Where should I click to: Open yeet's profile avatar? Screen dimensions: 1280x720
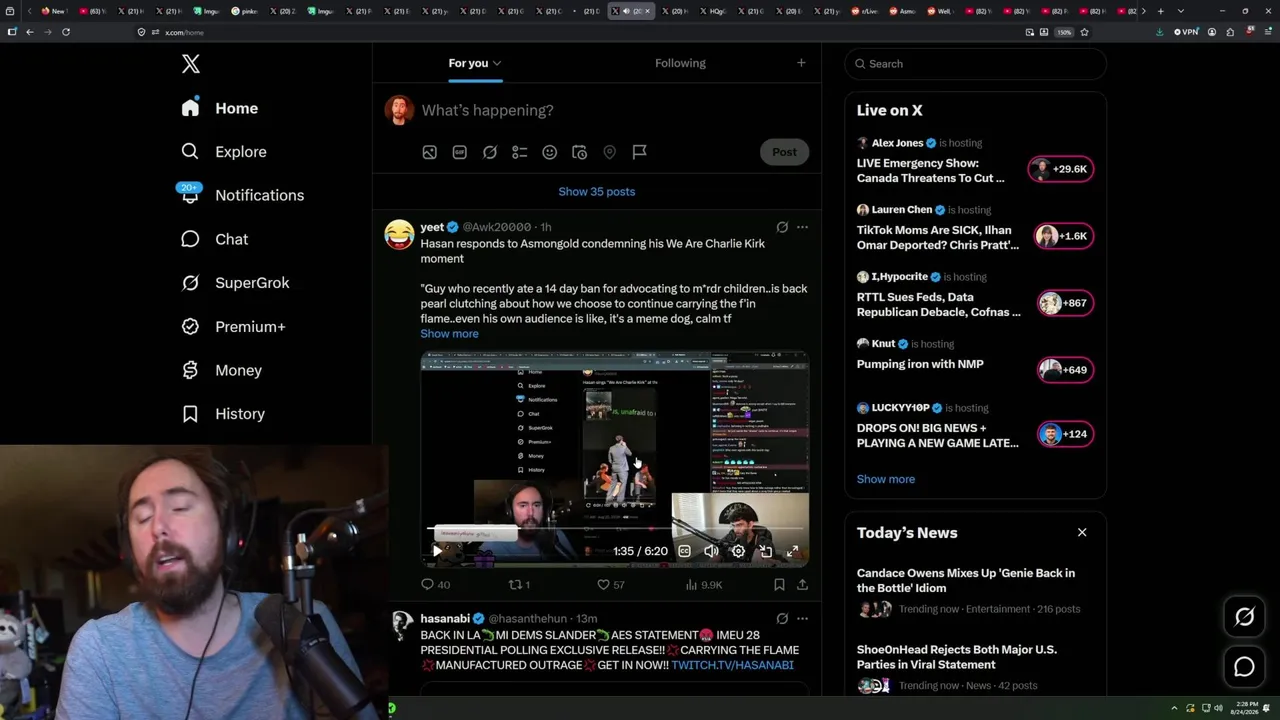(x=399, y=234)
